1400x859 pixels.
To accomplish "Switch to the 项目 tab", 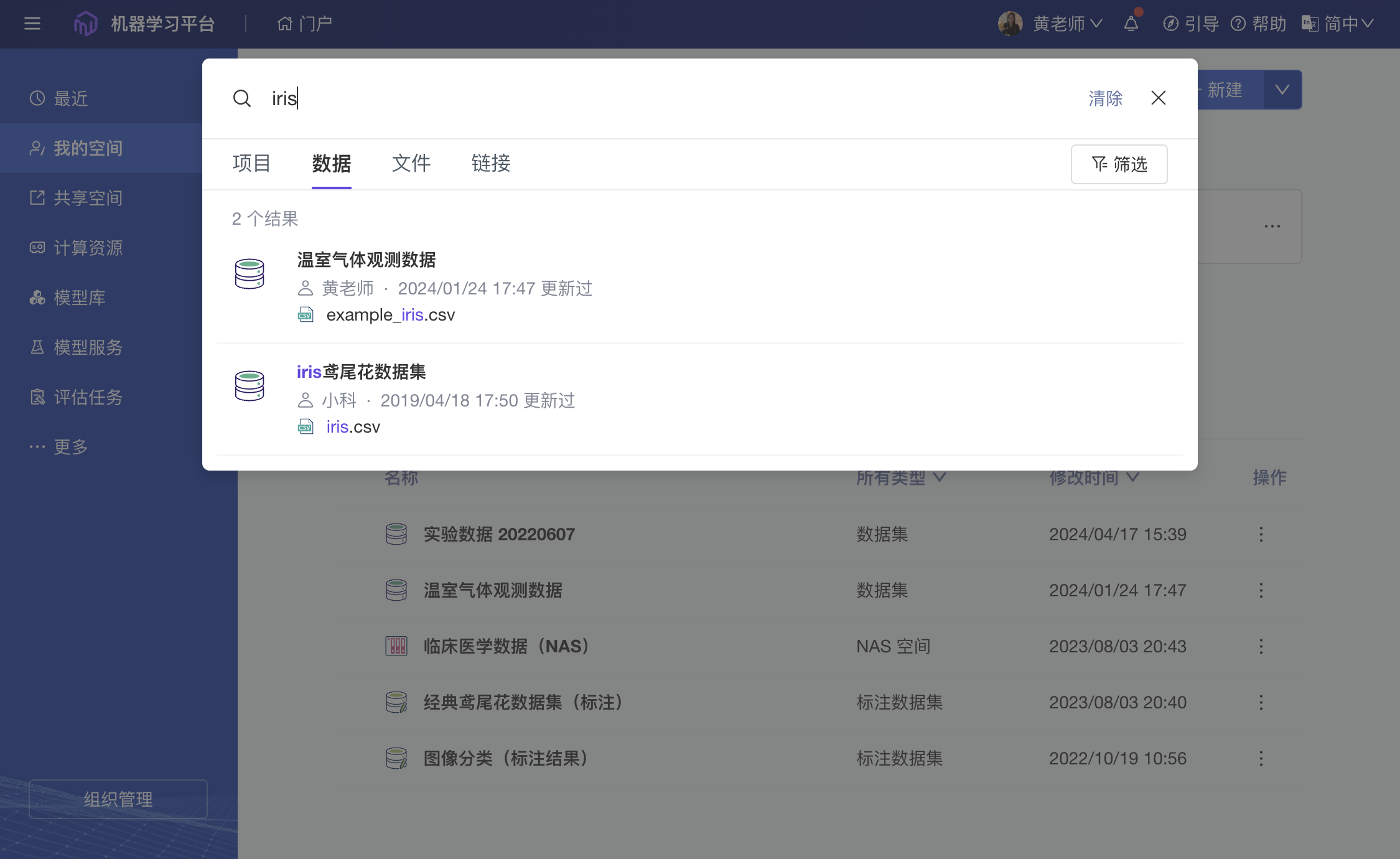I will (251, 163).
